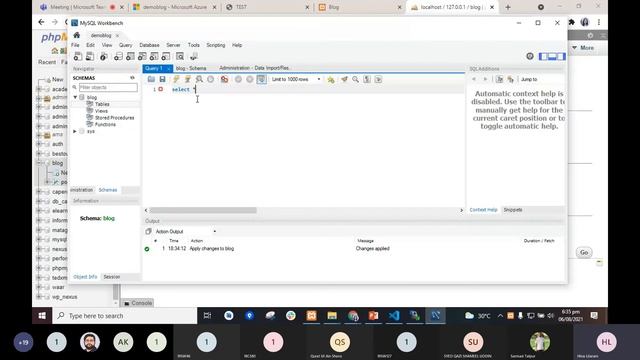This screenshot has width=640, height=360.
Task: Click Filter objects search field
Action: [x=108, y=87]
